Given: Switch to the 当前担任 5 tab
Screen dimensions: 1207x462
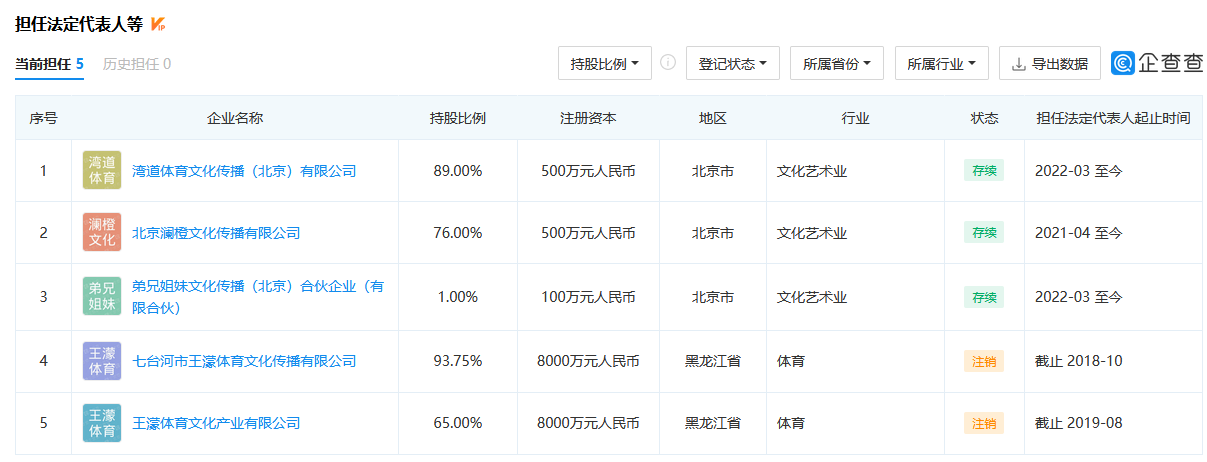Looking at the screenshot, I should (x=49, y=64).
